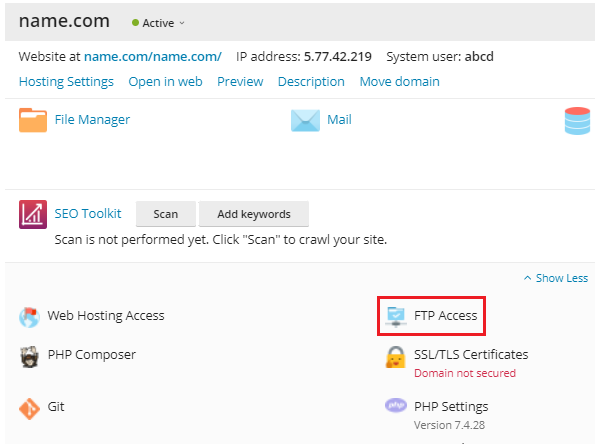Click the Add keywords button
Screen dimensions: 601x445
[254, 214]
